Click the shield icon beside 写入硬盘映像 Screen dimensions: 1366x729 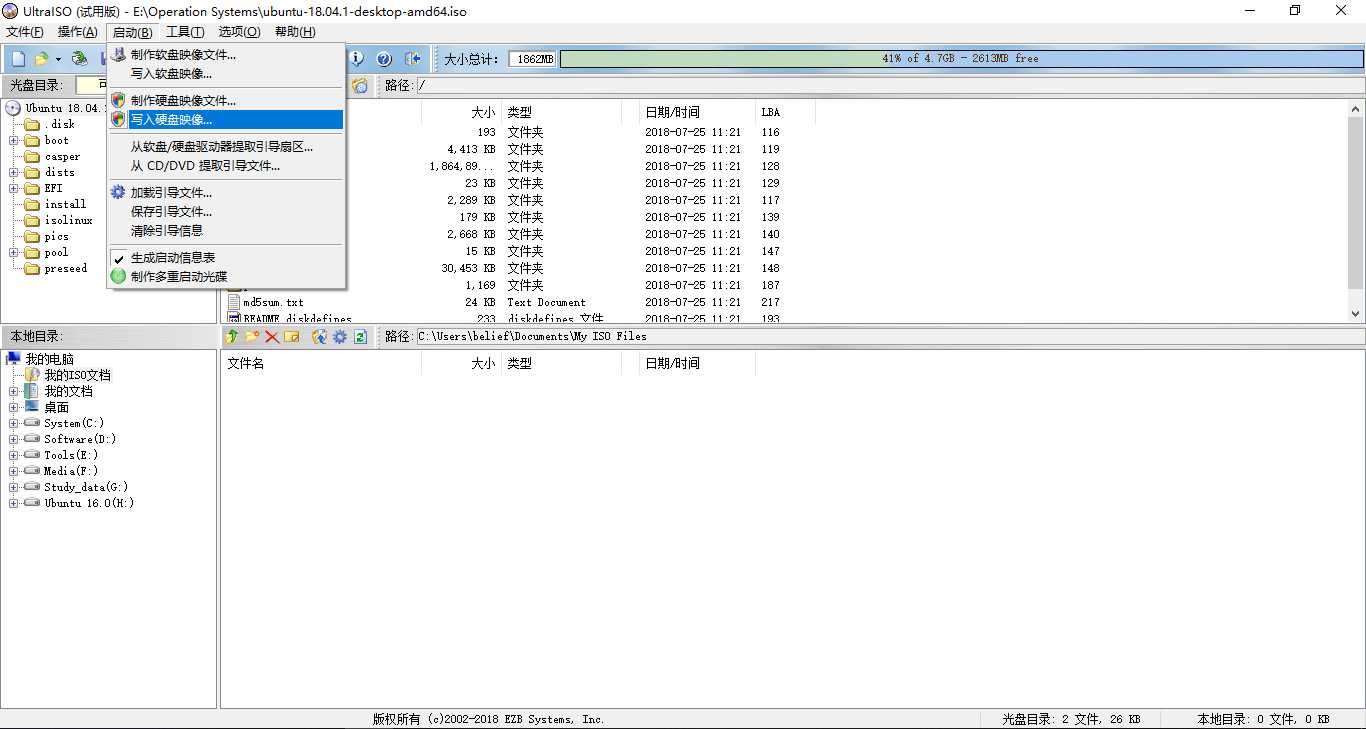(118, 120)
